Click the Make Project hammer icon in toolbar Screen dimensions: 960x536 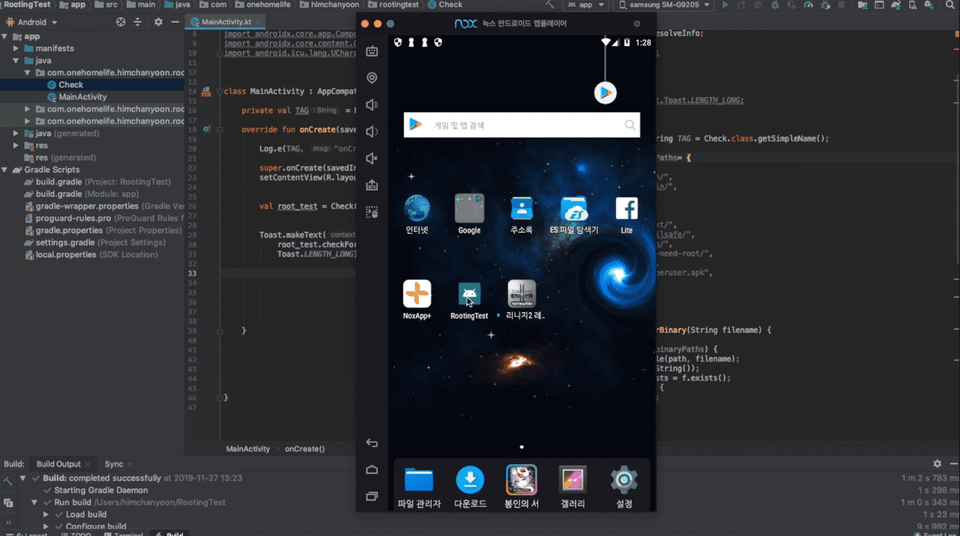tap(550, 4)
